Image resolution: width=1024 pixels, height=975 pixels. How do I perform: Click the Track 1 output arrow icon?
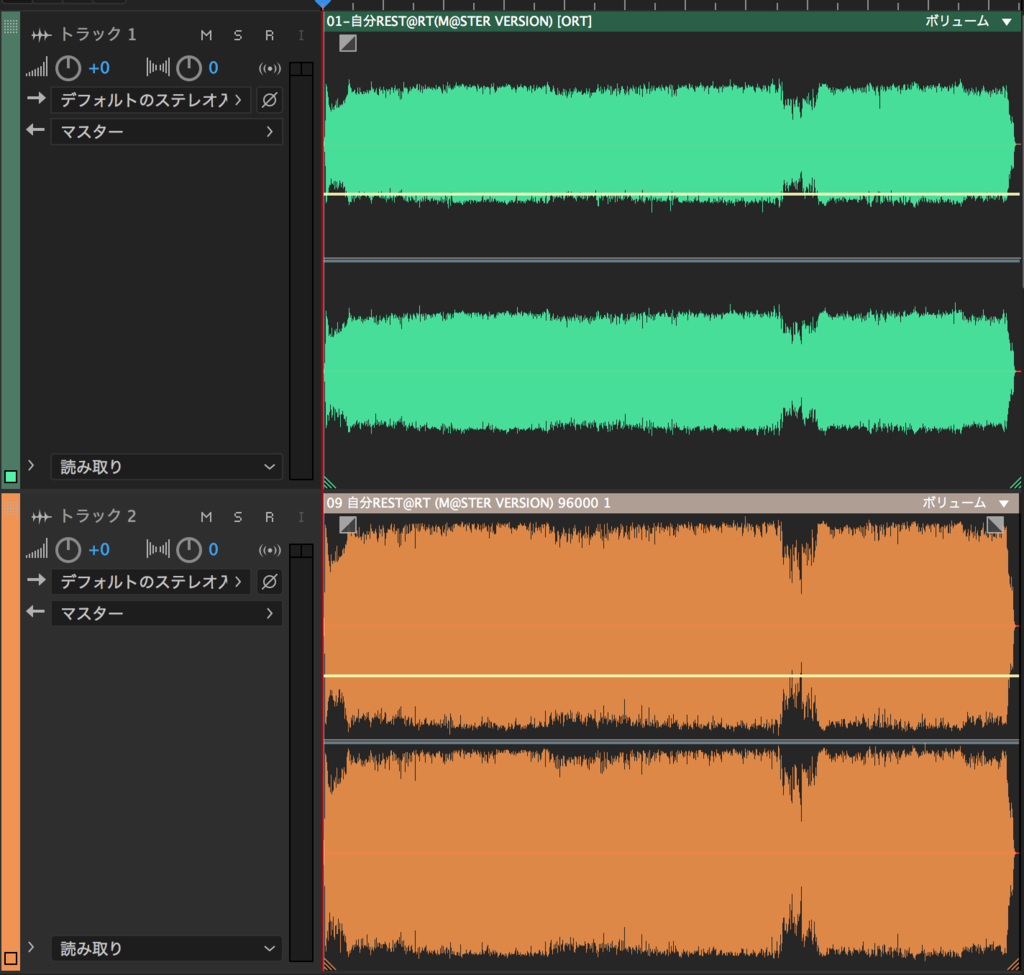click(35, 131)
